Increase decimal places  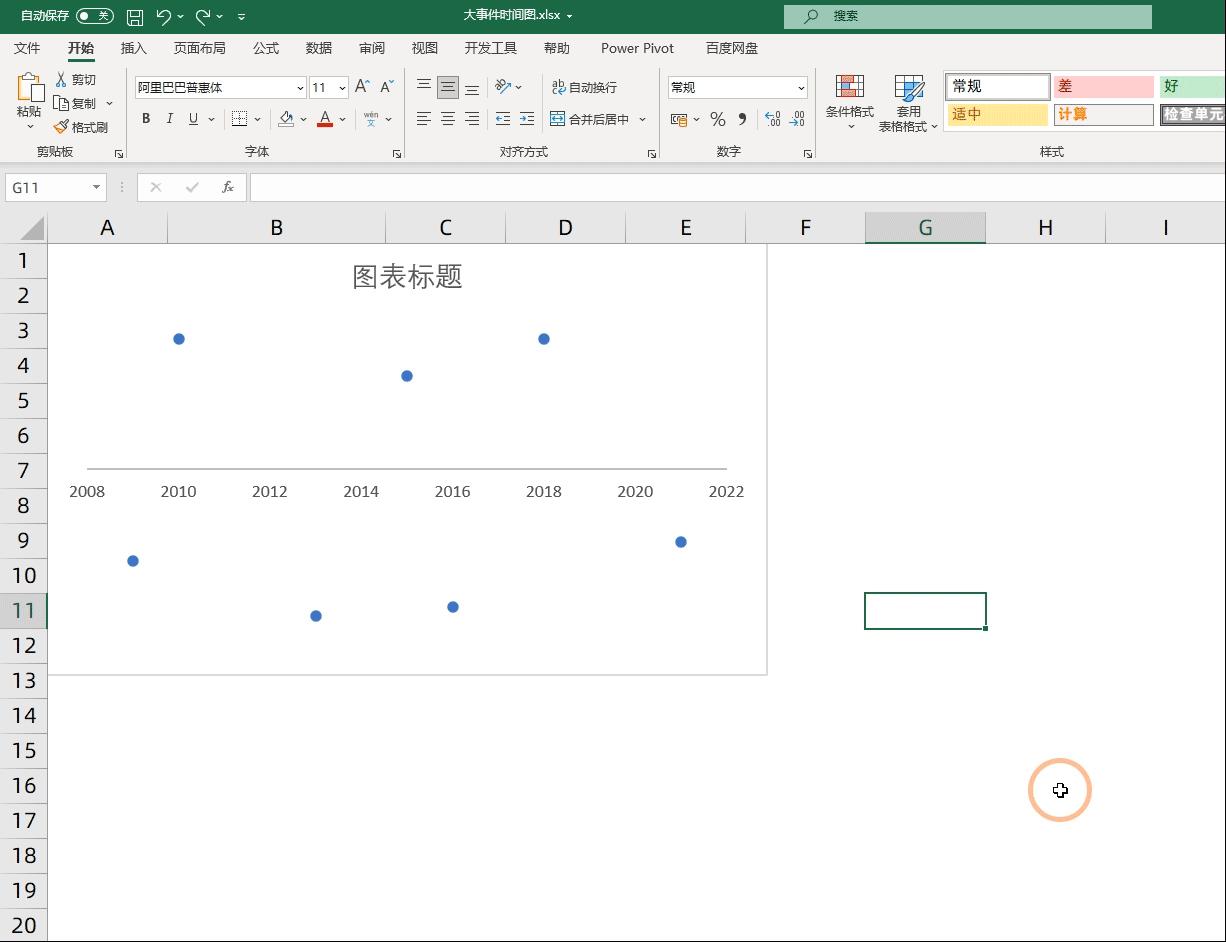coord(771,118)
